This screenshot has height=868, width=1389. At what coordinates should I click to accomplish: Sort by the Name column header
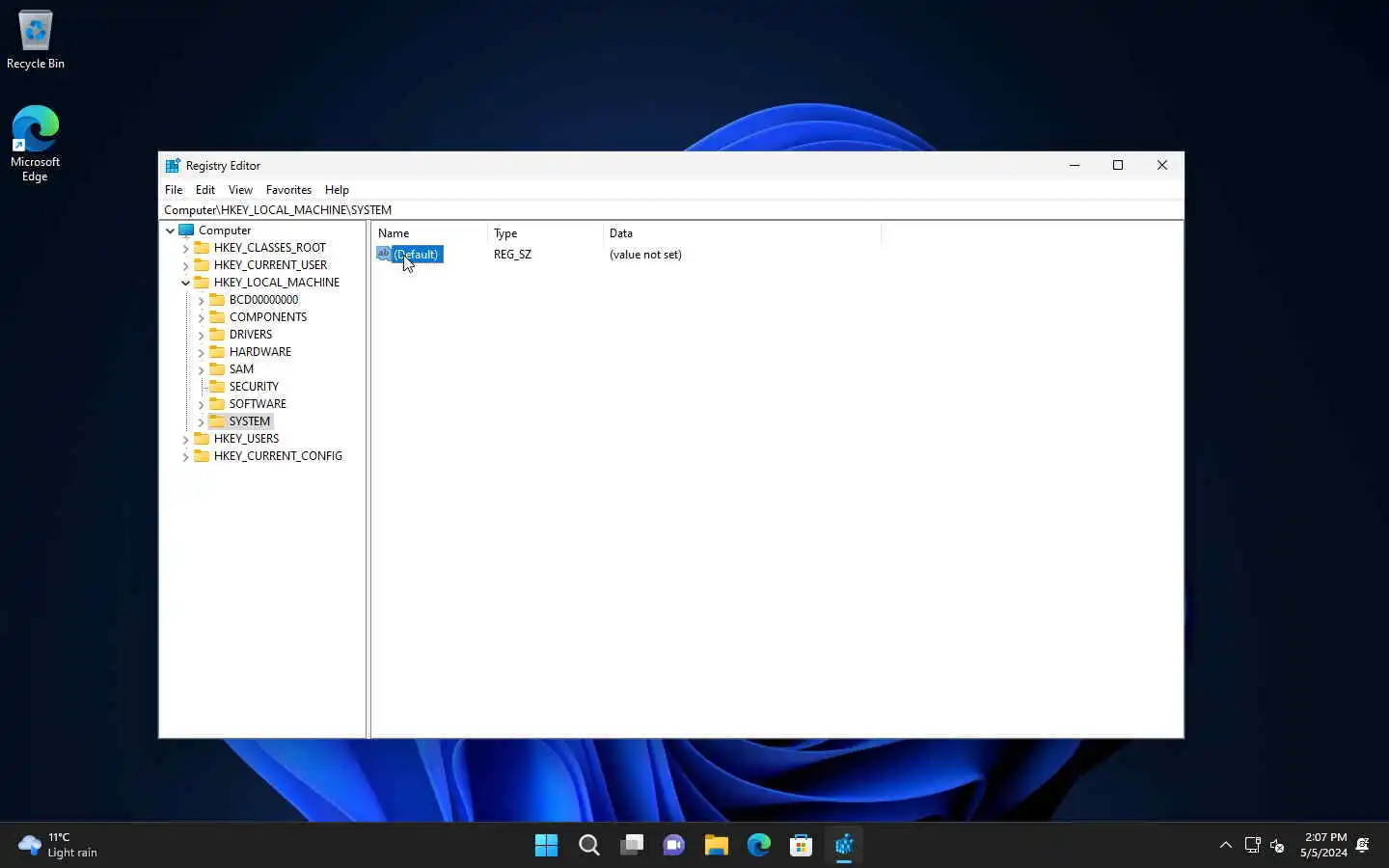(x=429, y=233)
